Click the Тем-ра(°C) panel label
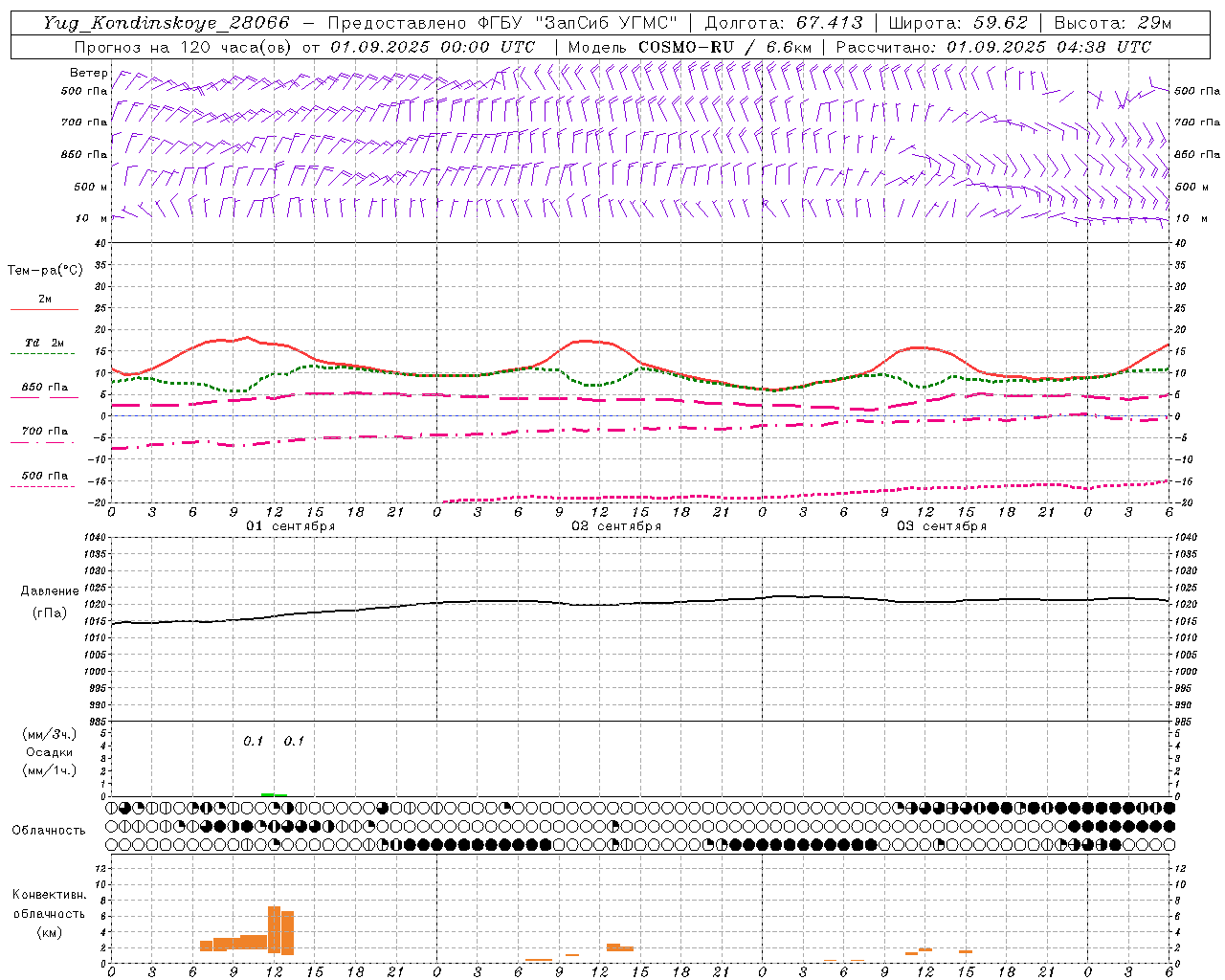Image resolution: width=1225 pixels, height=980 pixels. 45,271
